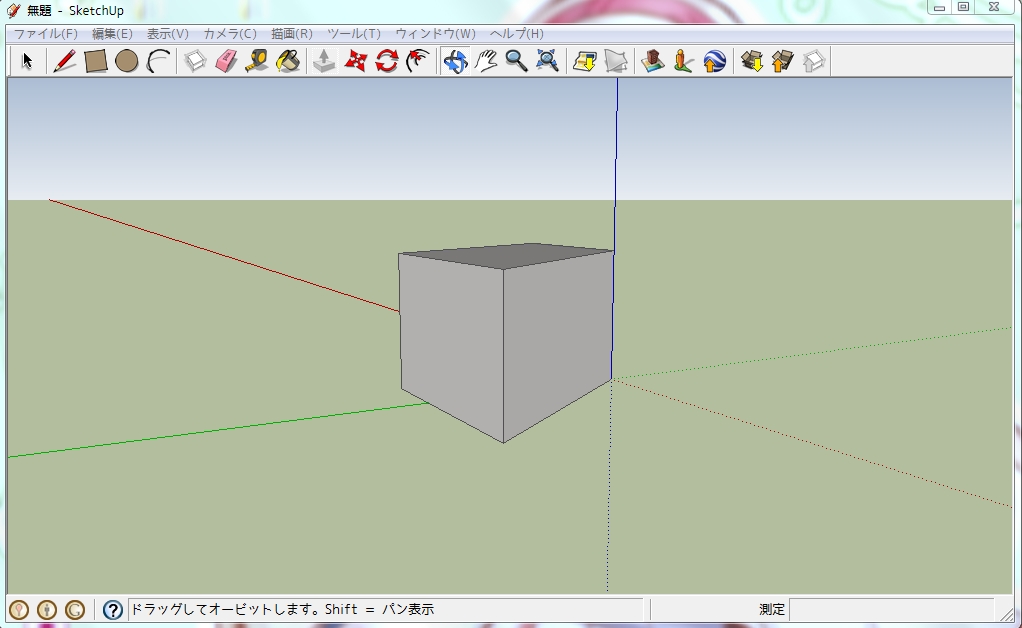Select the Zoom magnifier tool
The width and height of the screenshot is (1022, 628).
517,61
